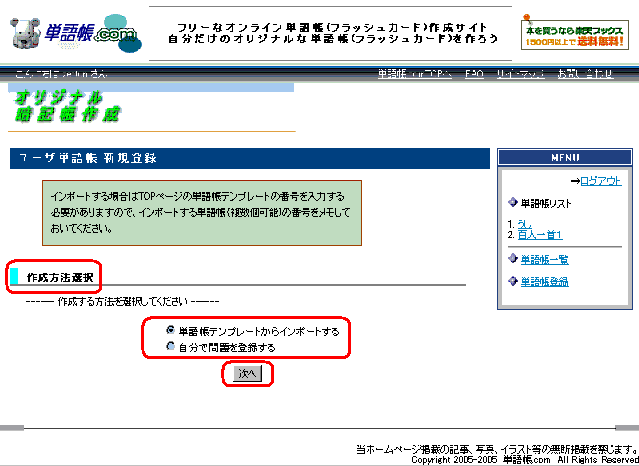Select 単語帳テンプレートからインポートする radio option
This screenshot has height=466, width=639.
(170, 330)
